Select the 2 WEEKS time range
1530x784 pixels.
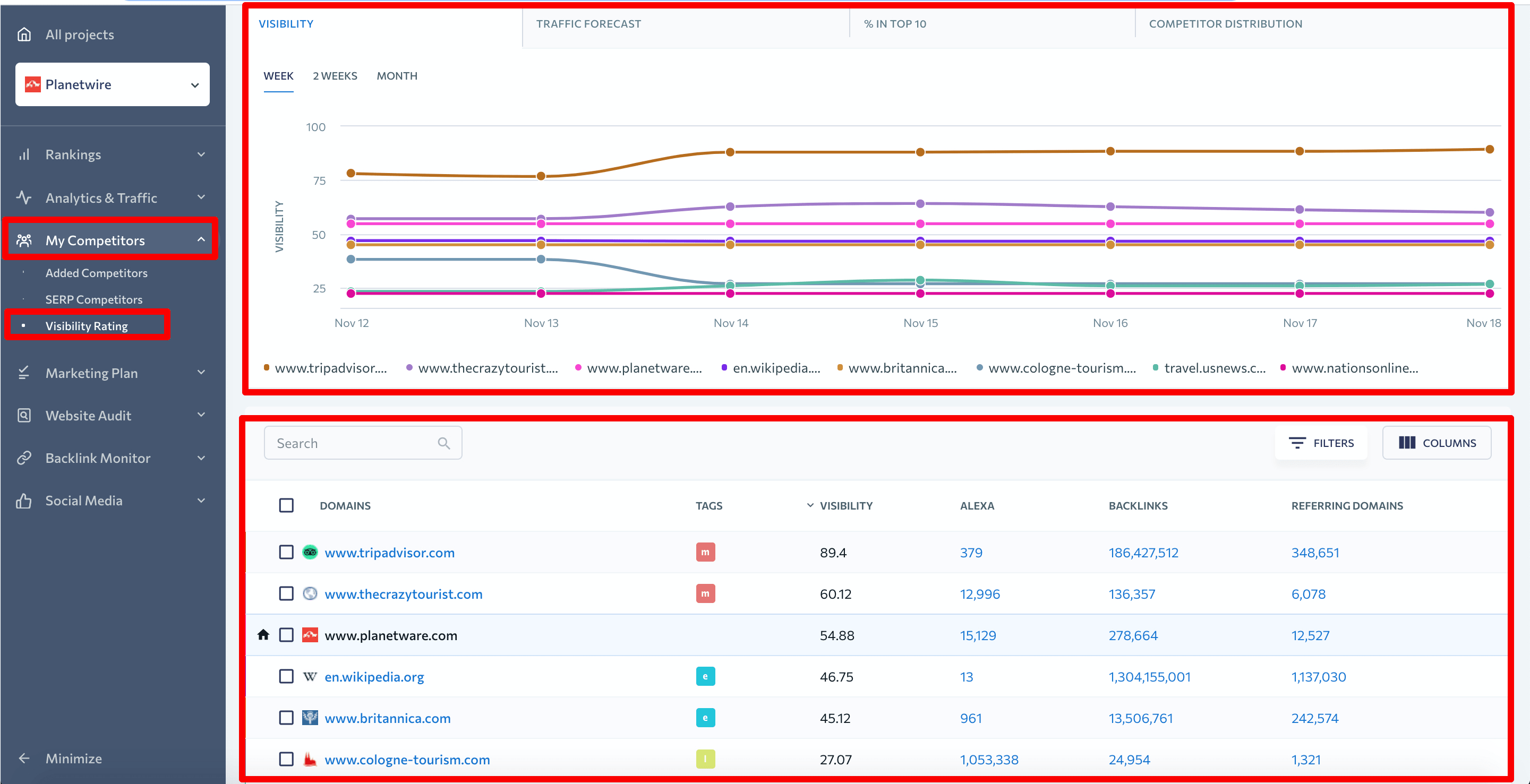coord(335,76)
